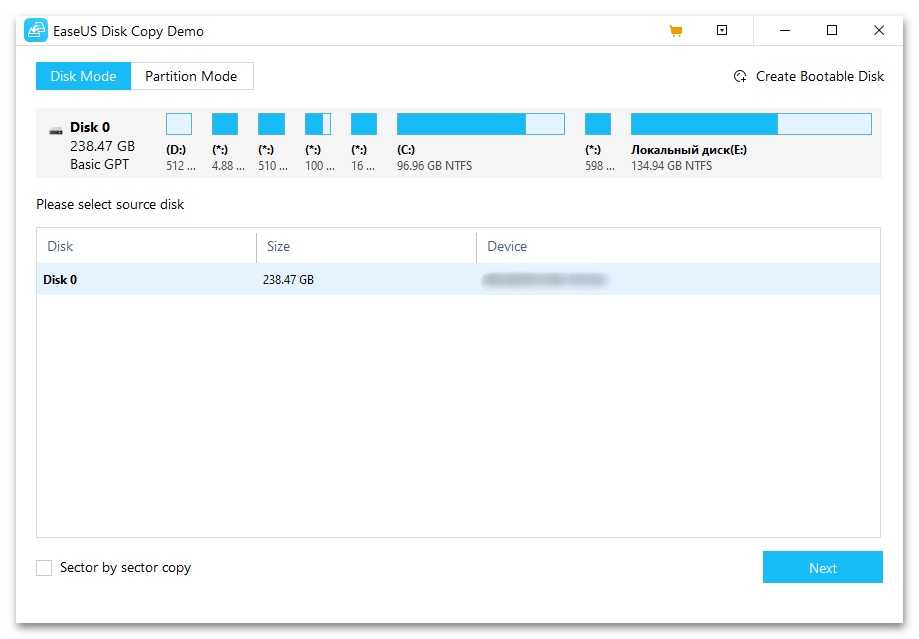Click the Next button
Image resolution: width=919 pixels, height=639 pixels.
click(823, 567)
